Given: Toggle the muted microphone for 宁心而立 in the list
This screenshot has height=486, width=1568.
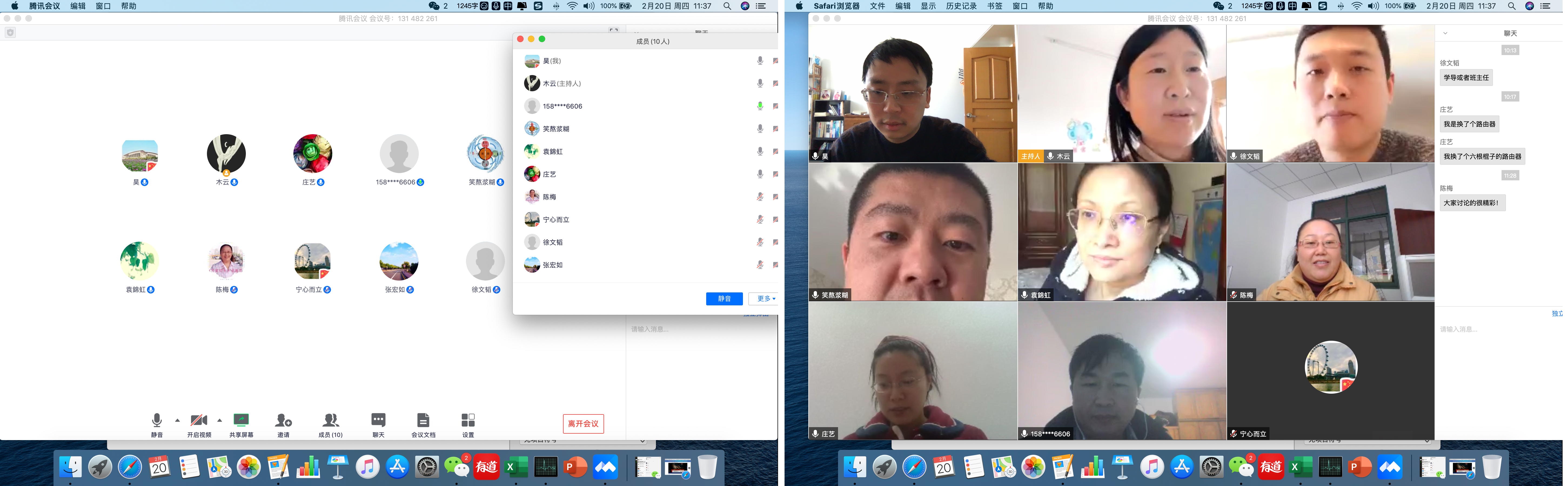Looking at the screenshot, I should pos(760,220).
